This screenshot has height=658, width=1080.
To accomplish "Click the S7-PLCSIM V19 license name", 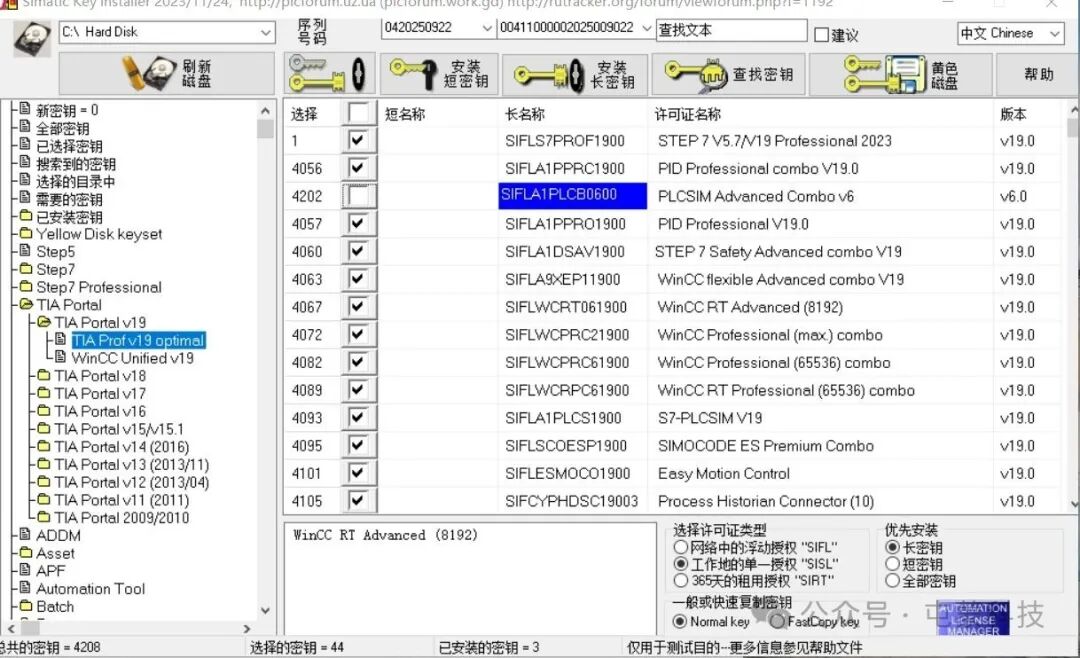I will click(709, 418).
